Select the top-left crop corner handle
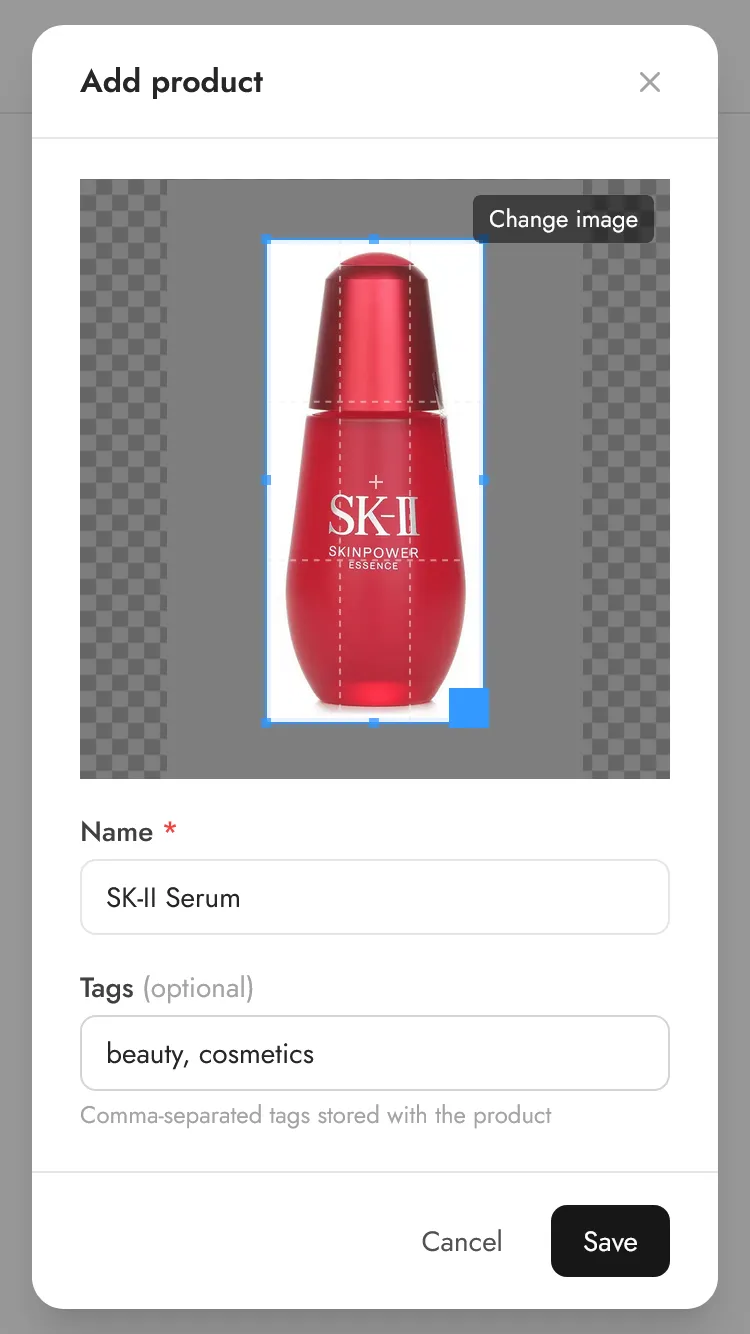 pyautogui.click(x=267, y=240)
